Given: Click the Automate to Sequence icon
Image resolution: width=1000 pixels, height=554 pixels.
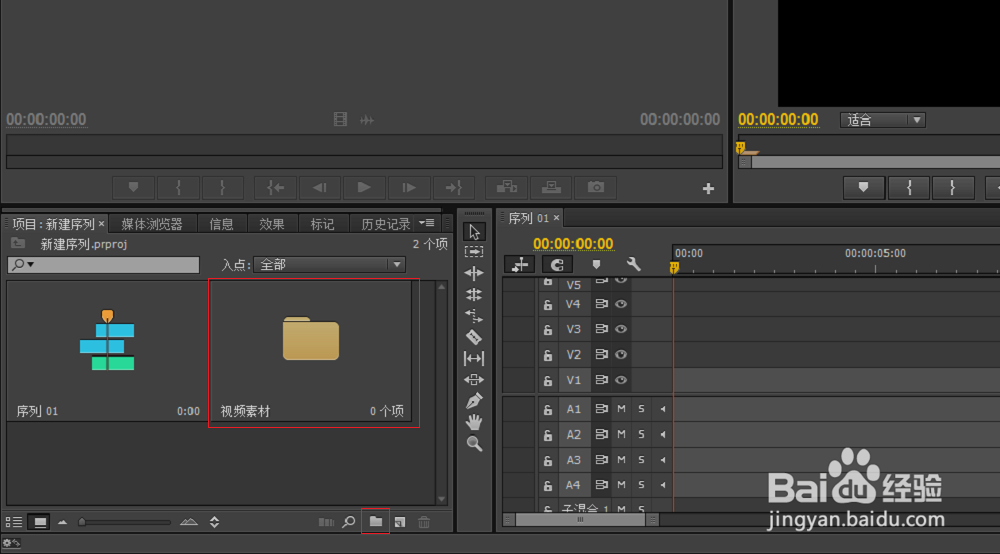Looking at the screenshot, I should [326, 522].
